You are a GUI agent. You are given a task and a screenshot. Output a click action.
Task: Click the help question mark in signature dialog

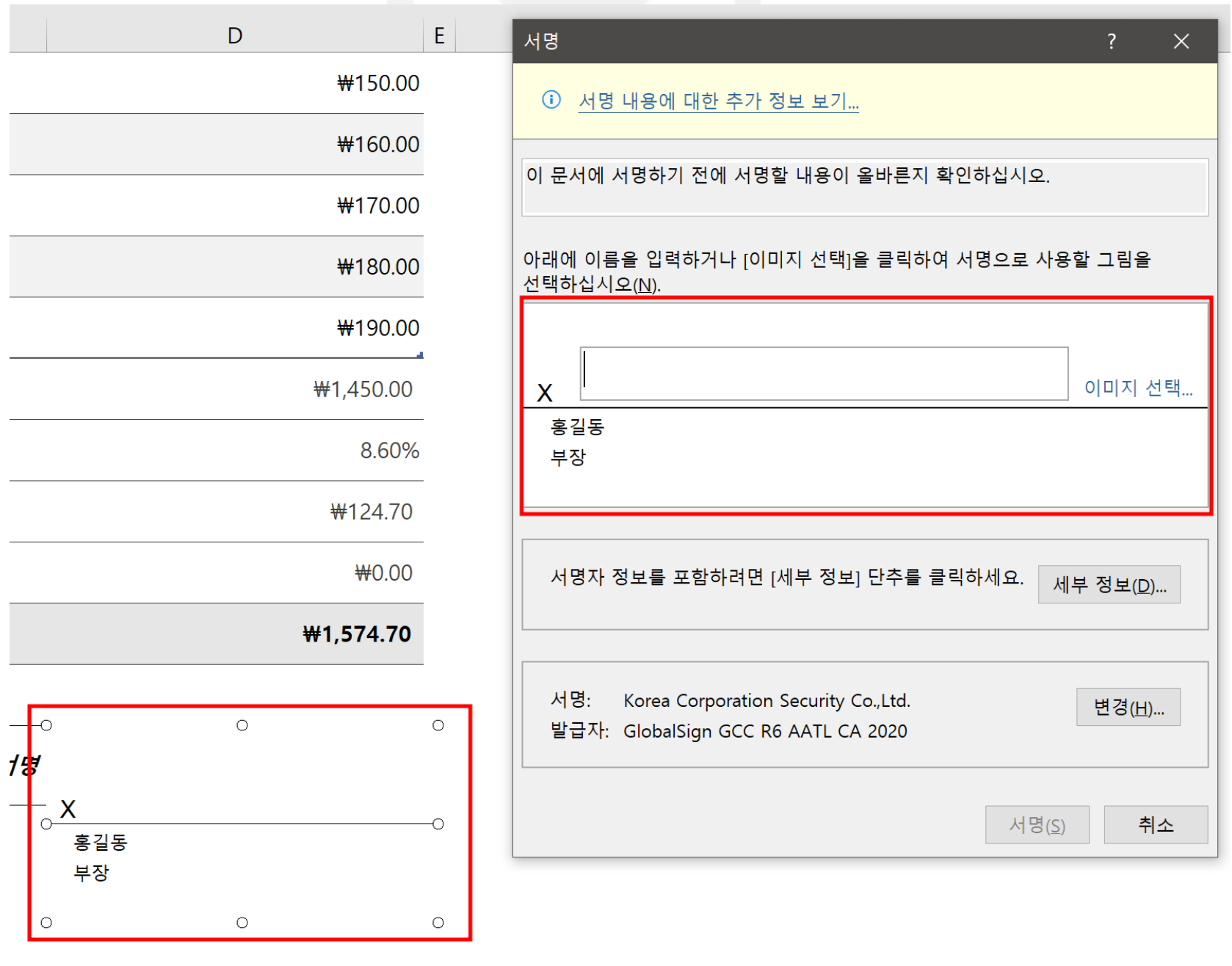pyautogui.click(x=1111, y=41)
